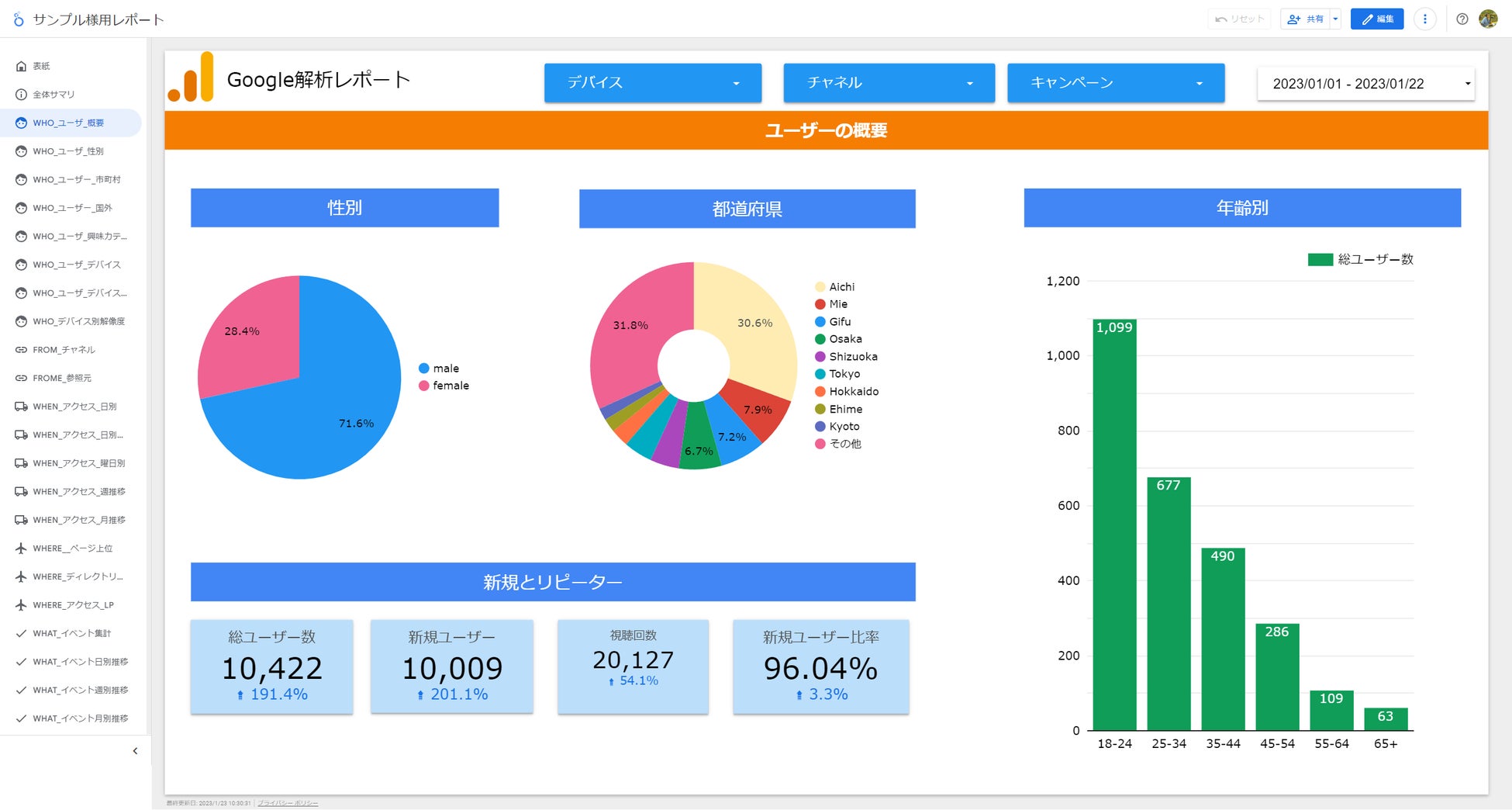Image resolution: width=1512 pixels, height=810 pixels.
Task: Click the airplane icon beside WHERE_ページ上位
Action: pyautogui.click(x=22, y=549)
